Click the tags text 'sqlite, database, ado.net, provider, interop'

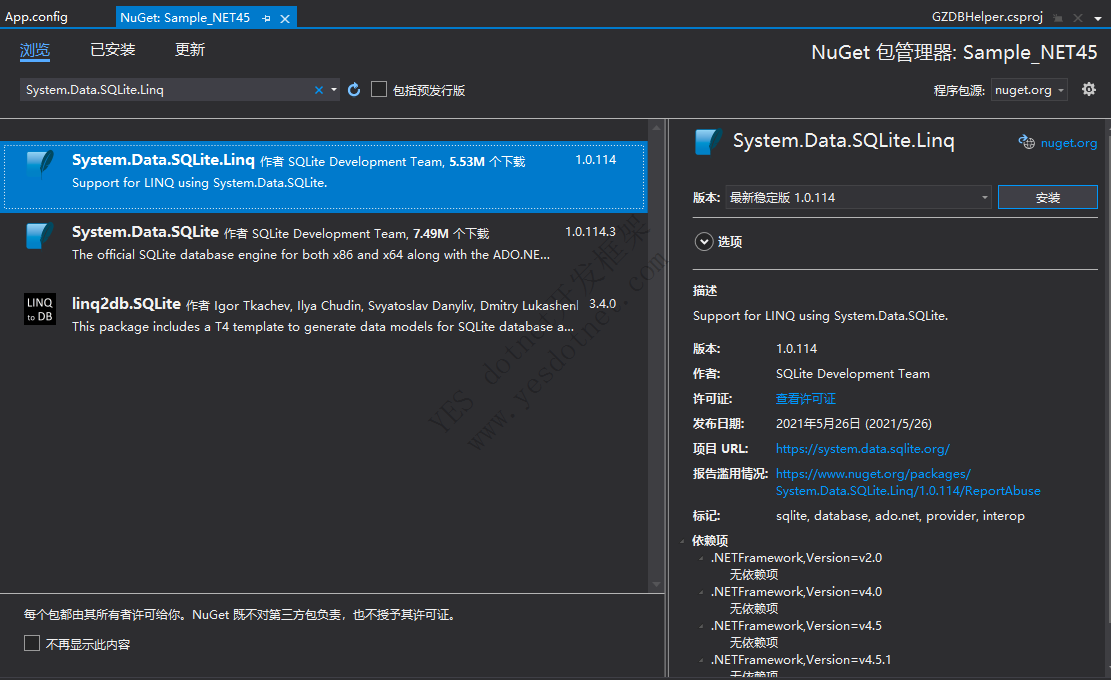[900, 516]
